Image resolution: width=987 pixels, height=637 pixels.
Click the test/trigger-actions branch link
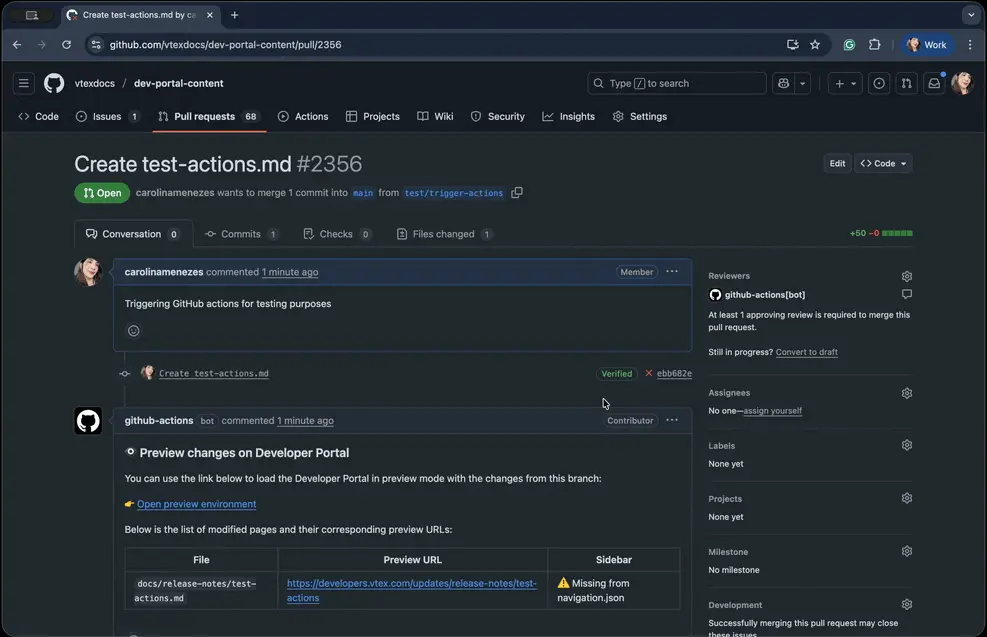(x=454, y=193)
